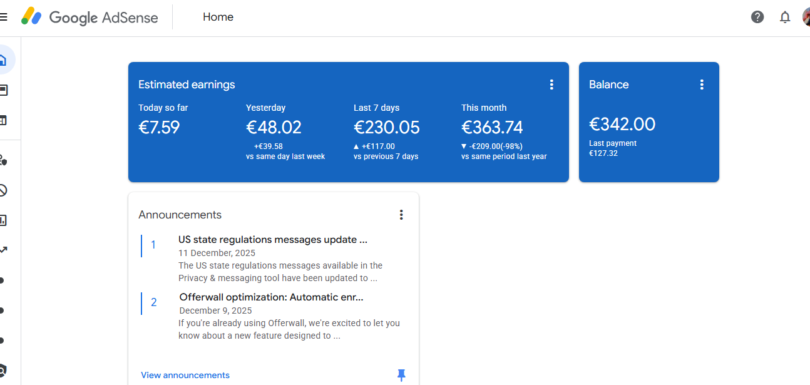Open the Account icon at sidebar bottom

[3, 370]
